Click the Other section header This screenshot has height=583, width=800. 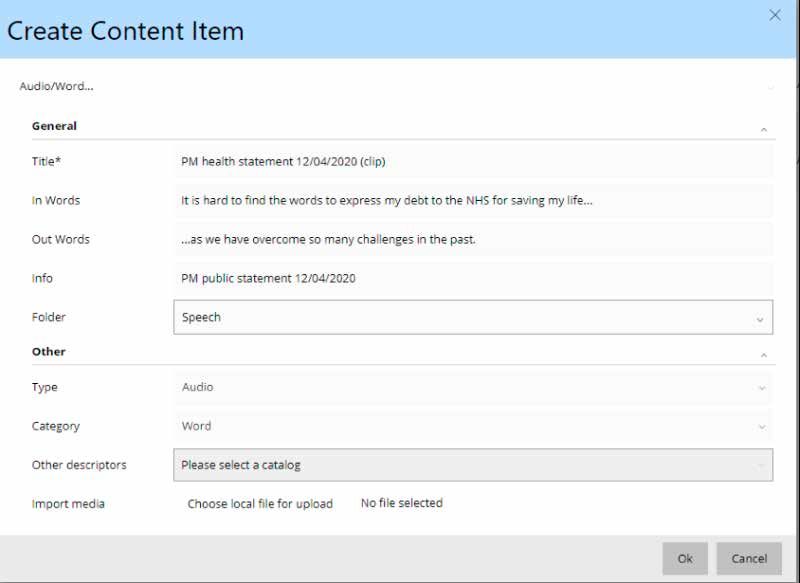point(48,351)
